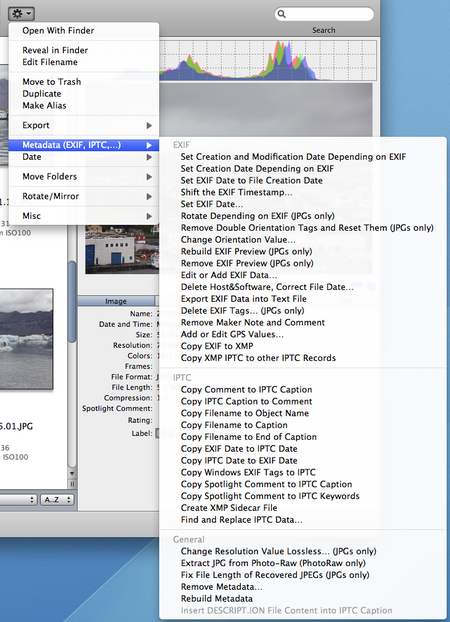Select Rebuild EXIF Preview
450x622 pixels.
[x=303, y=251]
